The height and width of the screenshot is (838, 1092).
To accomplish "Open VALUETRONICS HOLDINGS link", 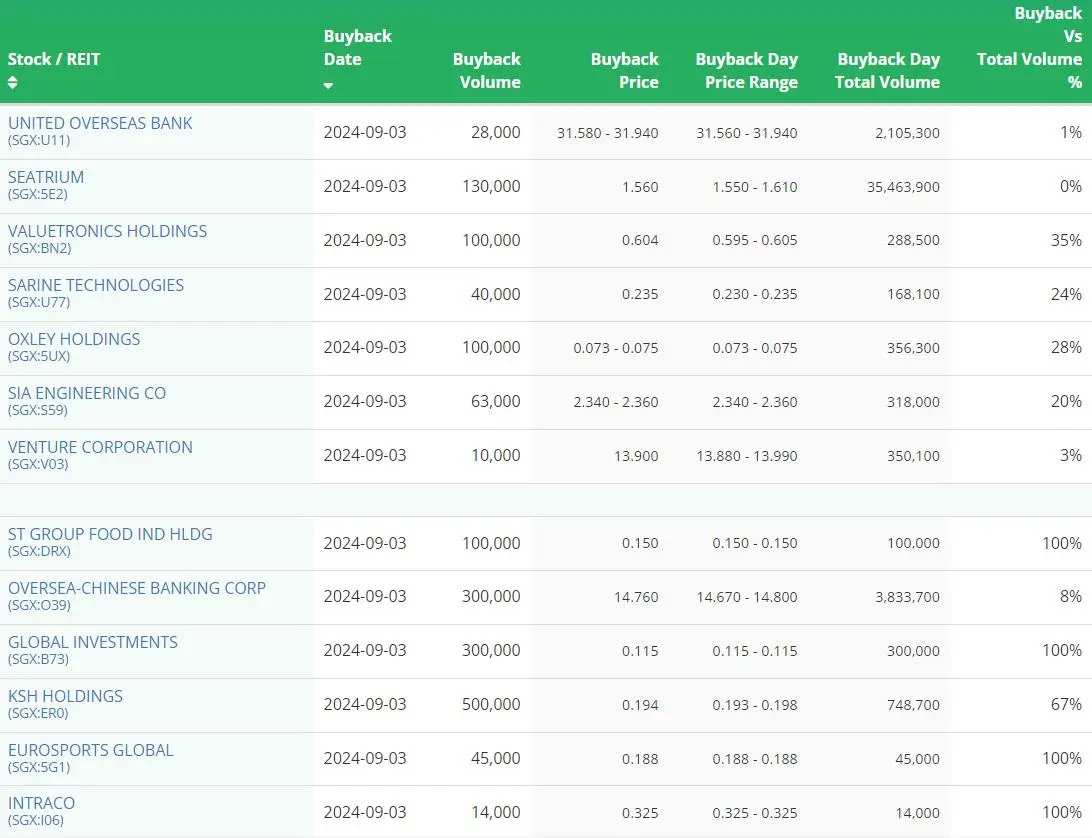I will coord(107,231).
